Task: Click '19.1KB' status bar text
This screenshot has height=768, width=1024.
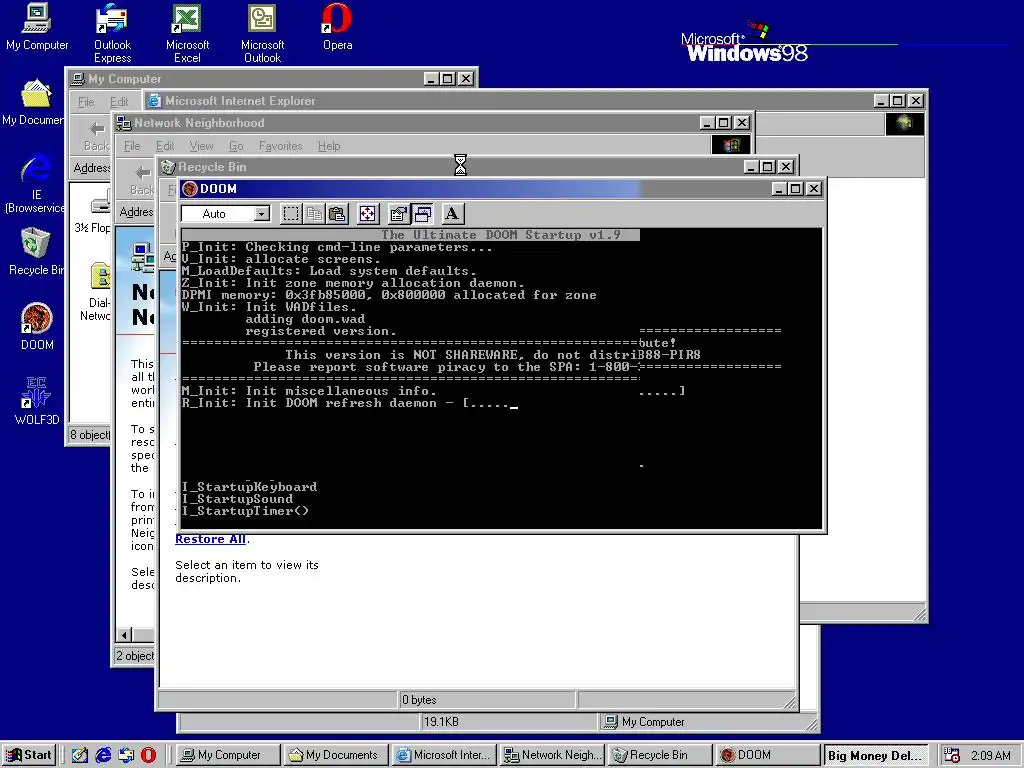Action: pos(441,722)
